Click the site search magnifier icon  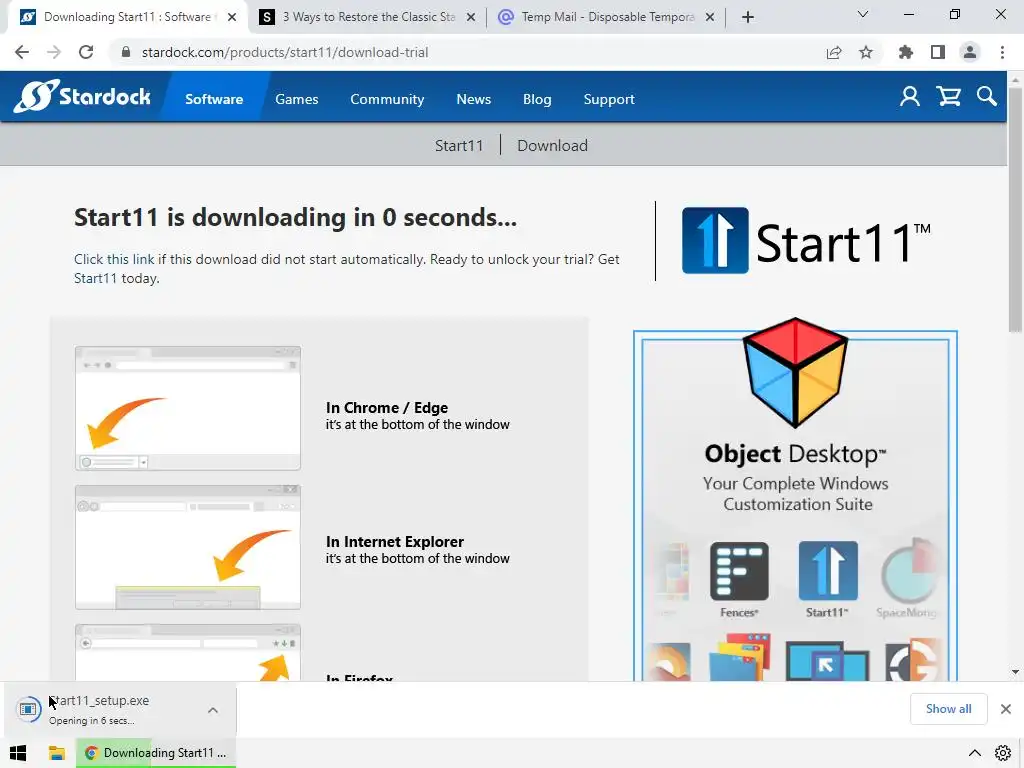pyautogui.click(x=987, y=97)
